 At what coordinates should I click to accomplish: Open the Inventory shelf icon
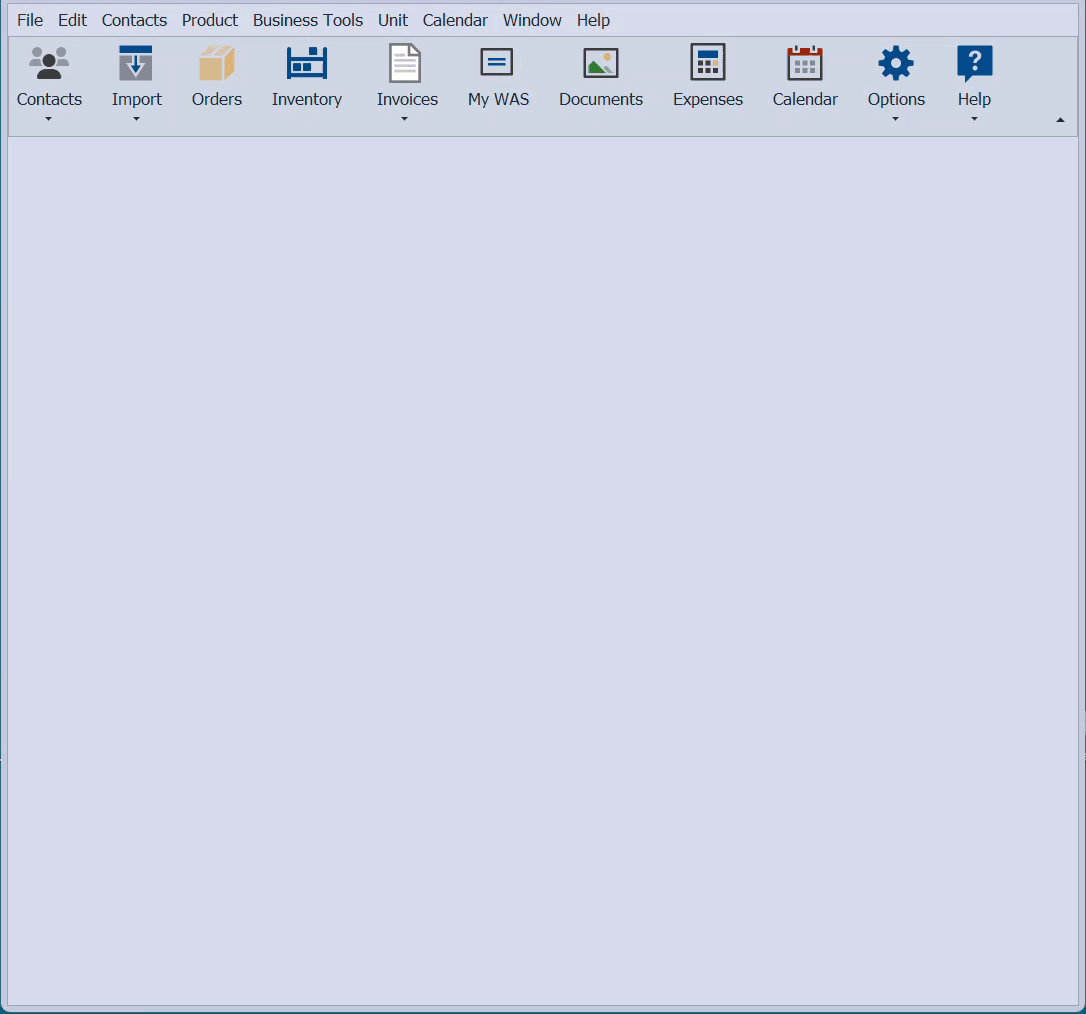[307, 63]
